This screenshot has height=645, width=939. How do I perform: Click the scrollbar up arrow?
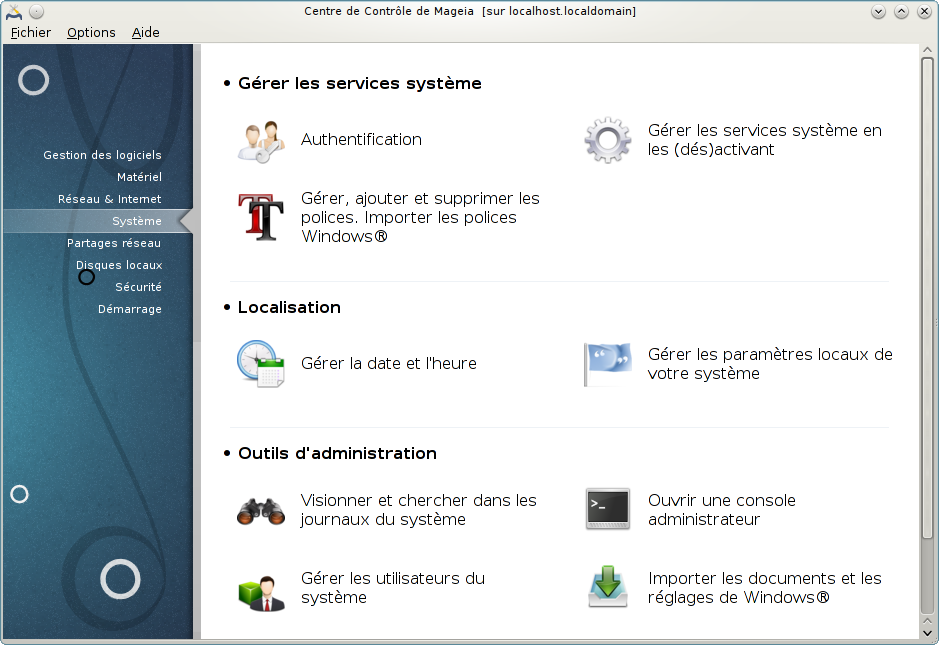tap(927, 50)
